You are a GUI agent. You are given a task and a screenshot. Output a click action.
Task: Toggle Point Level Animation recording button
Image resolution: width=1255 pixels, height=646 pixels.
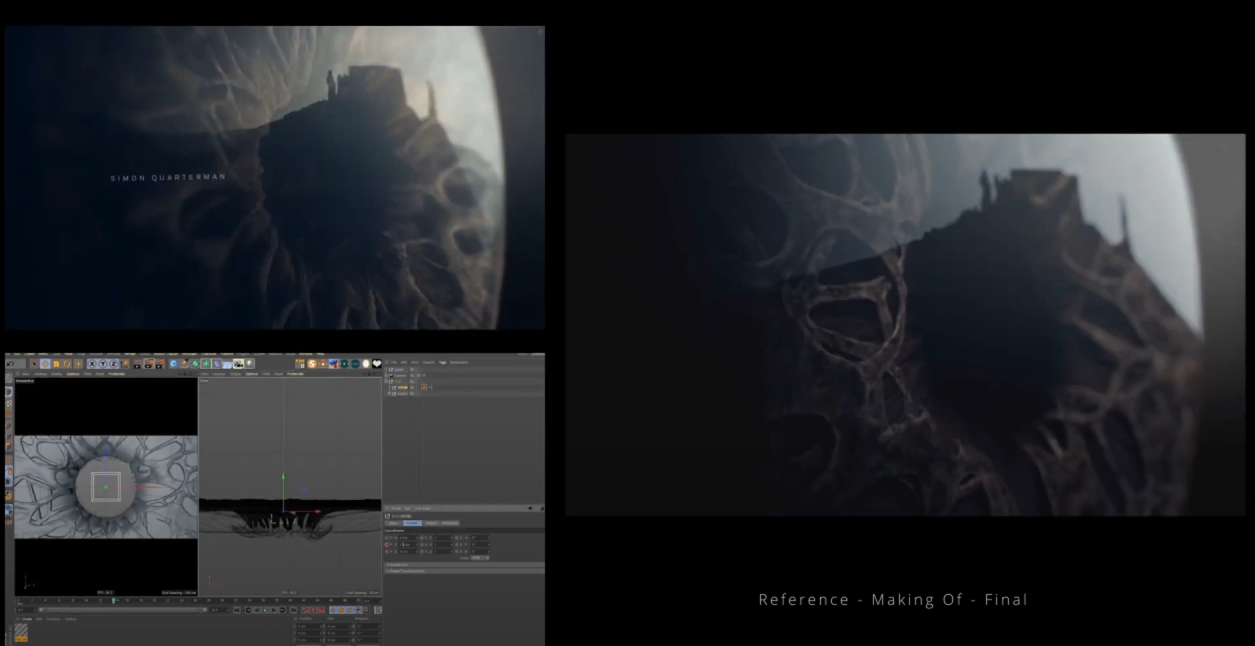tap(367, 610)
